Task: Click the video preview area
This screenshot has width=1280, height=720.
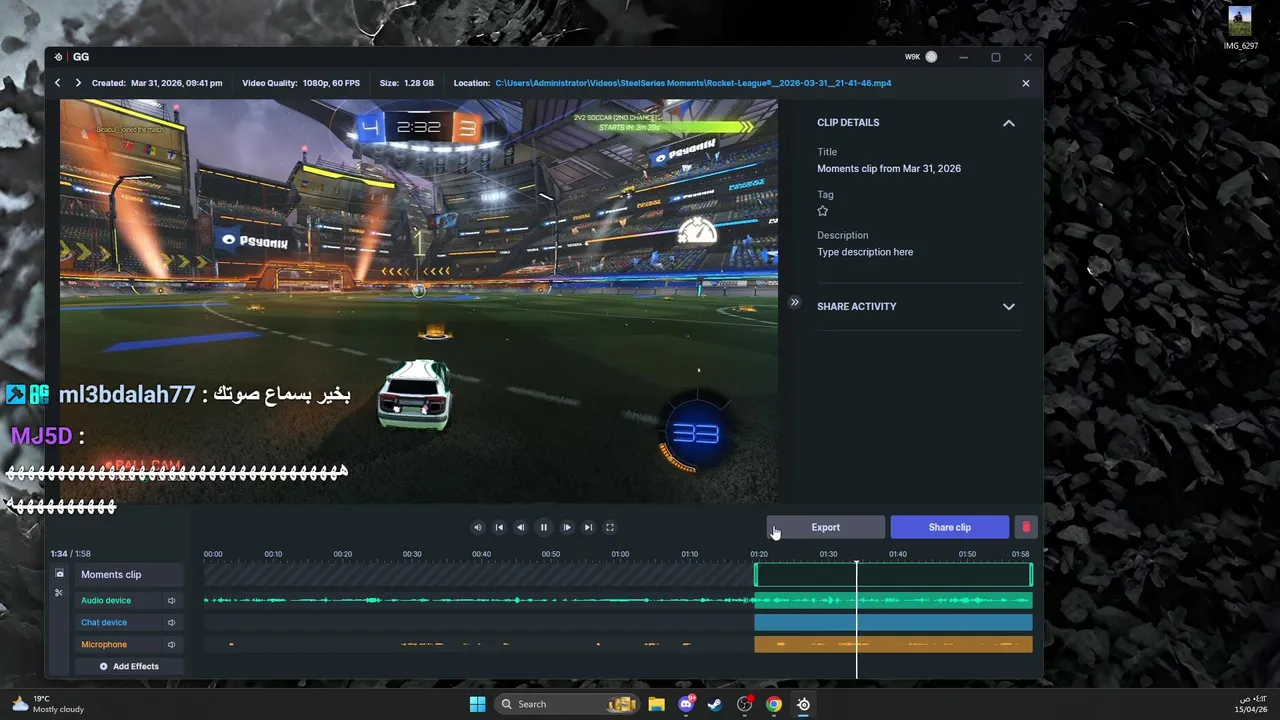Action: 419,300
